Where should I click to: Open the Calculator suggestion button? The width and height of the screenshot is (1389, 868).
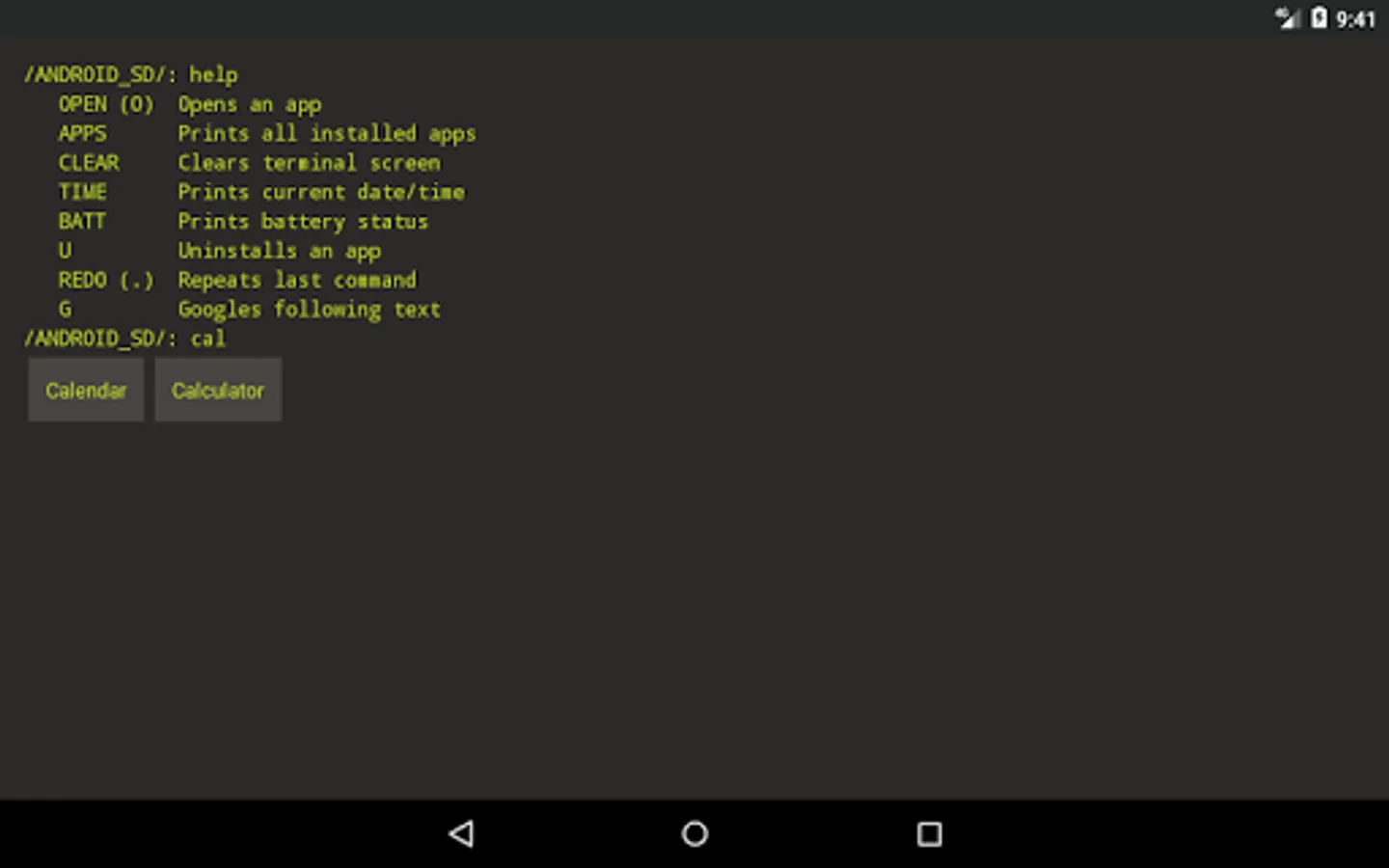tap(218, 390)
